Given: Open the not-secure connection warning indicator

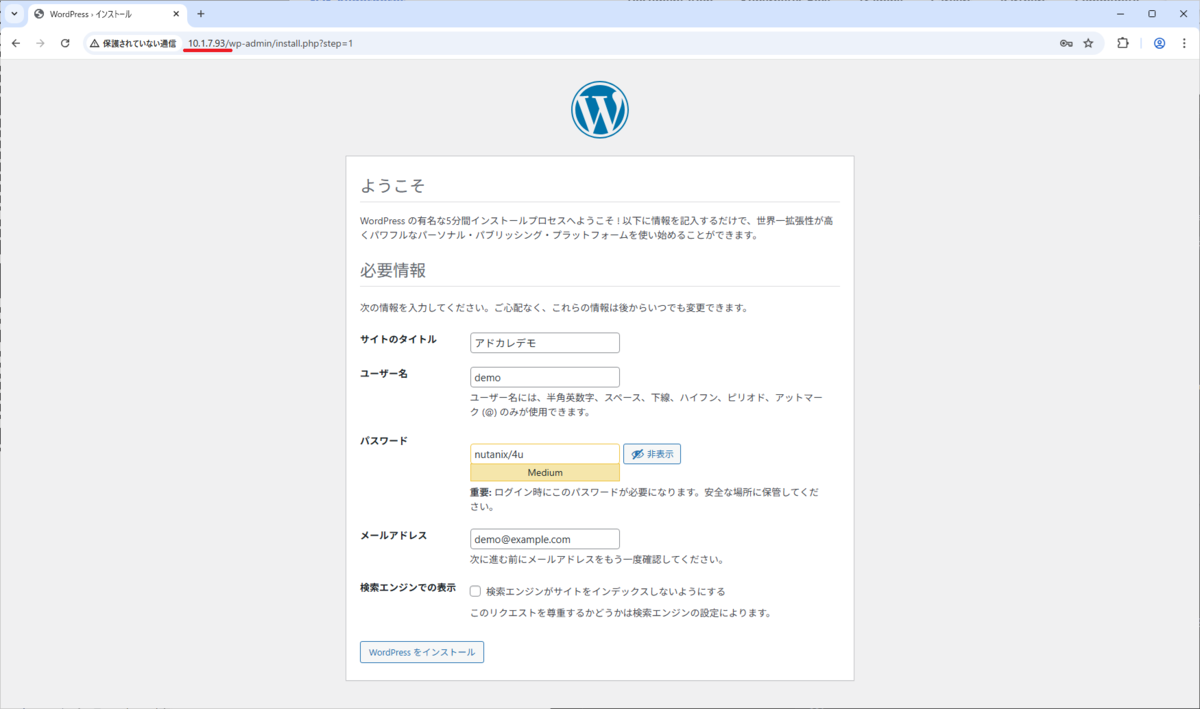Looking at the screenshot, I should tap(133, 44).
